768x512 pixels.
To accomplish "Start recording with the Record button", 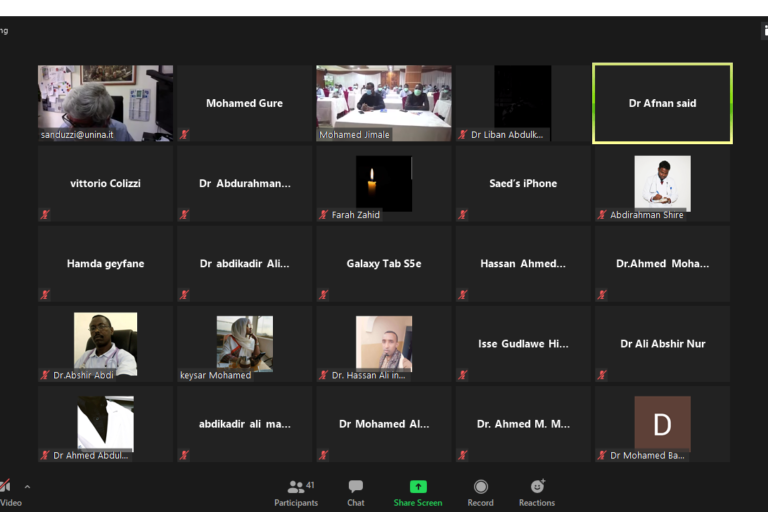I will (480, 491).
